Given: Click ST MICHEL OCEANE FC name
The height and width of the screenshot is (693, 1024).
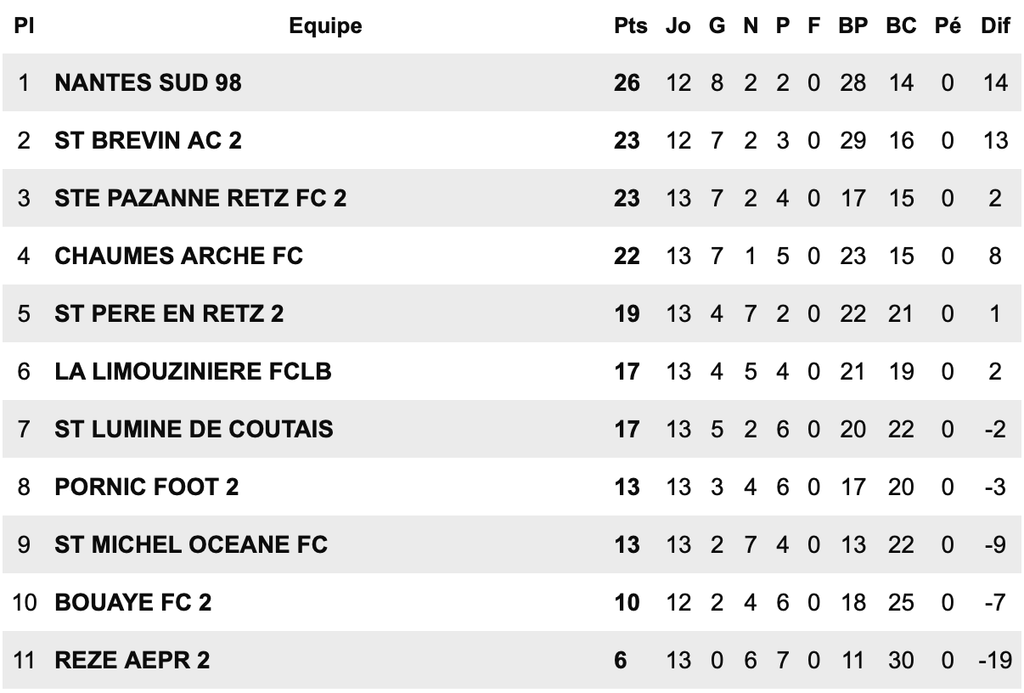Looking at the screenshot, I should (x=191, y=544).
